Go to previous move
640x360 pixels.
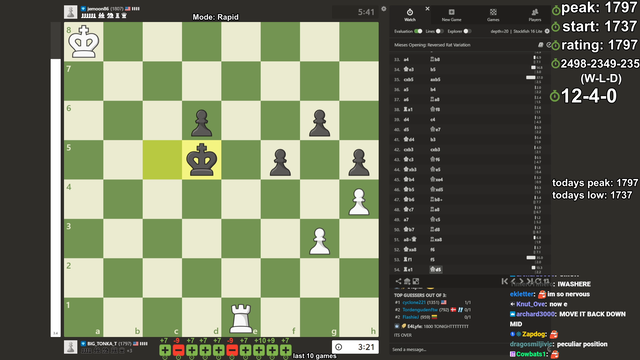(x=513, y=281)
